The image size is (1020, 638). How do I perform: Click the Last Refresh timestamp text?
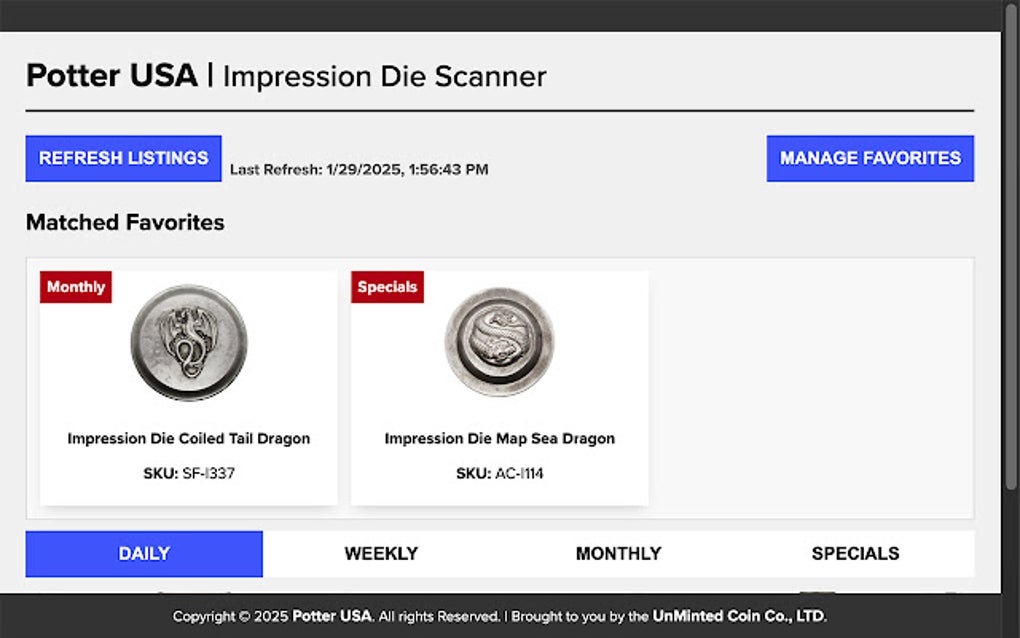pyautogui.click(x=358, y=169)
